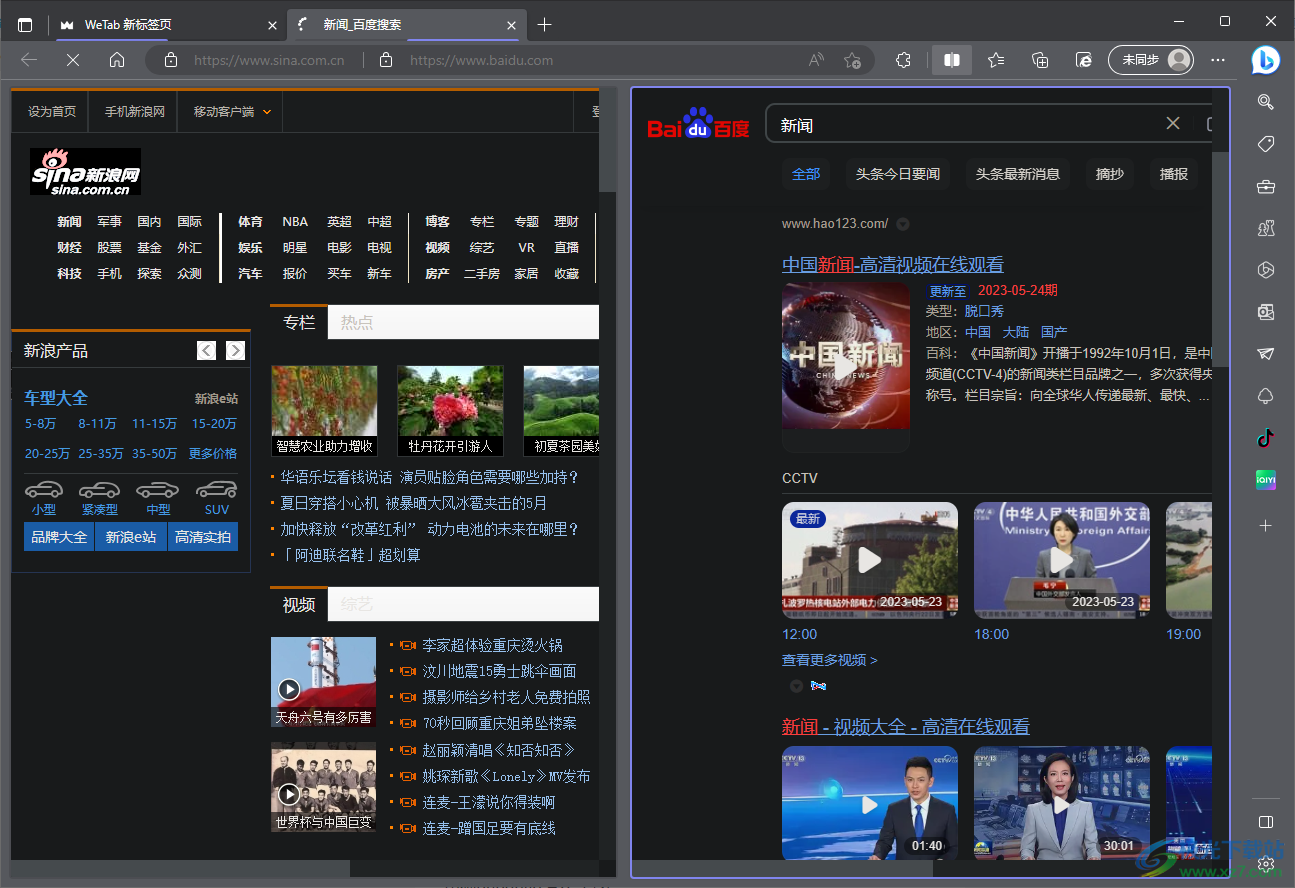Add this page to favorites star icon
1295x888 pixels.
[852, 60]
